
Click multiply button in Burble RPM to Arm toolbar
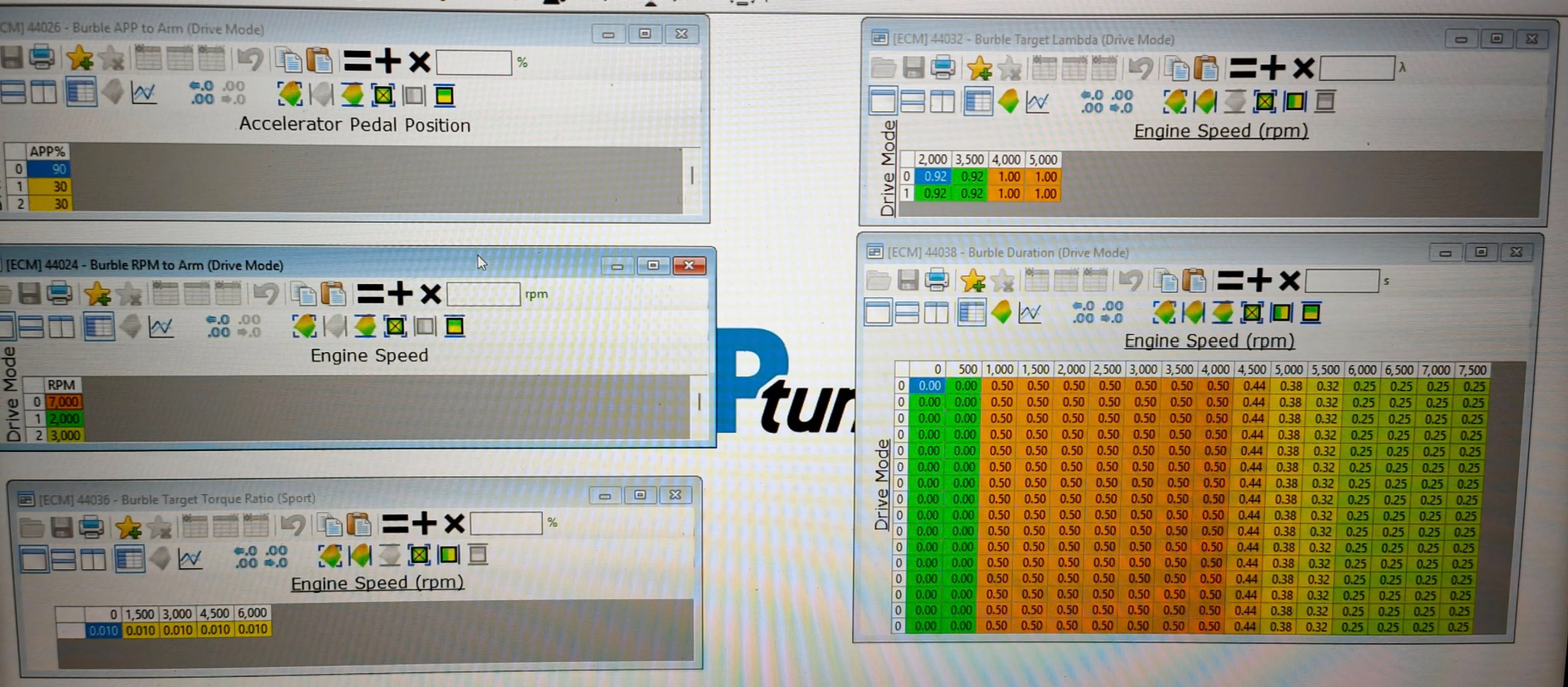[430, 294]
